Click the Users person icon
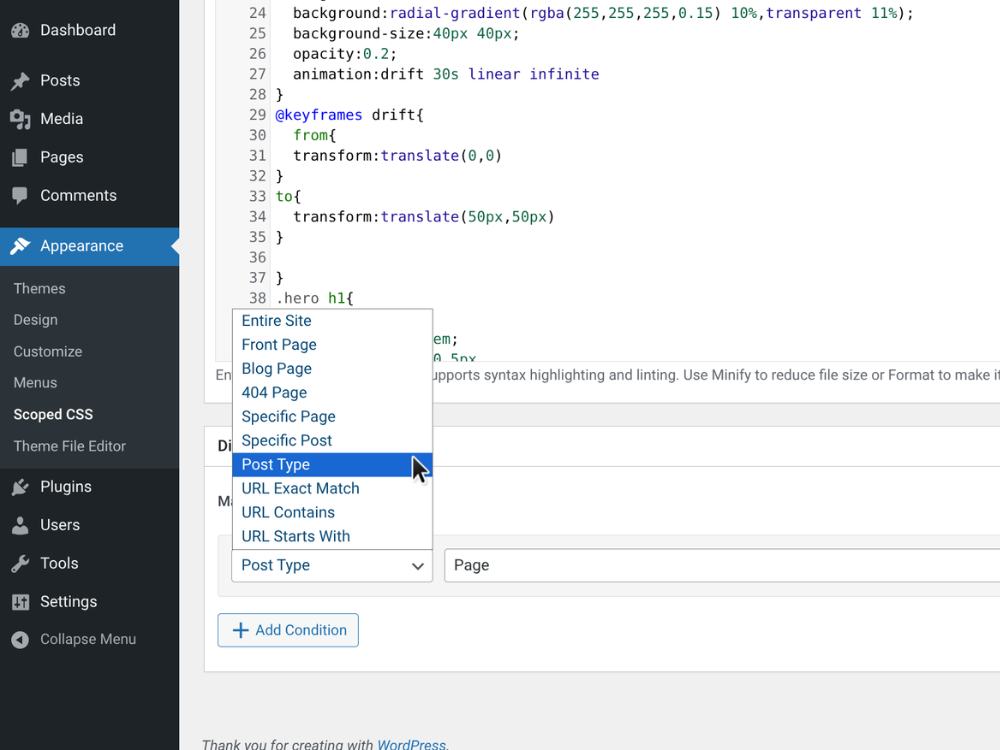 coord(20,526)
